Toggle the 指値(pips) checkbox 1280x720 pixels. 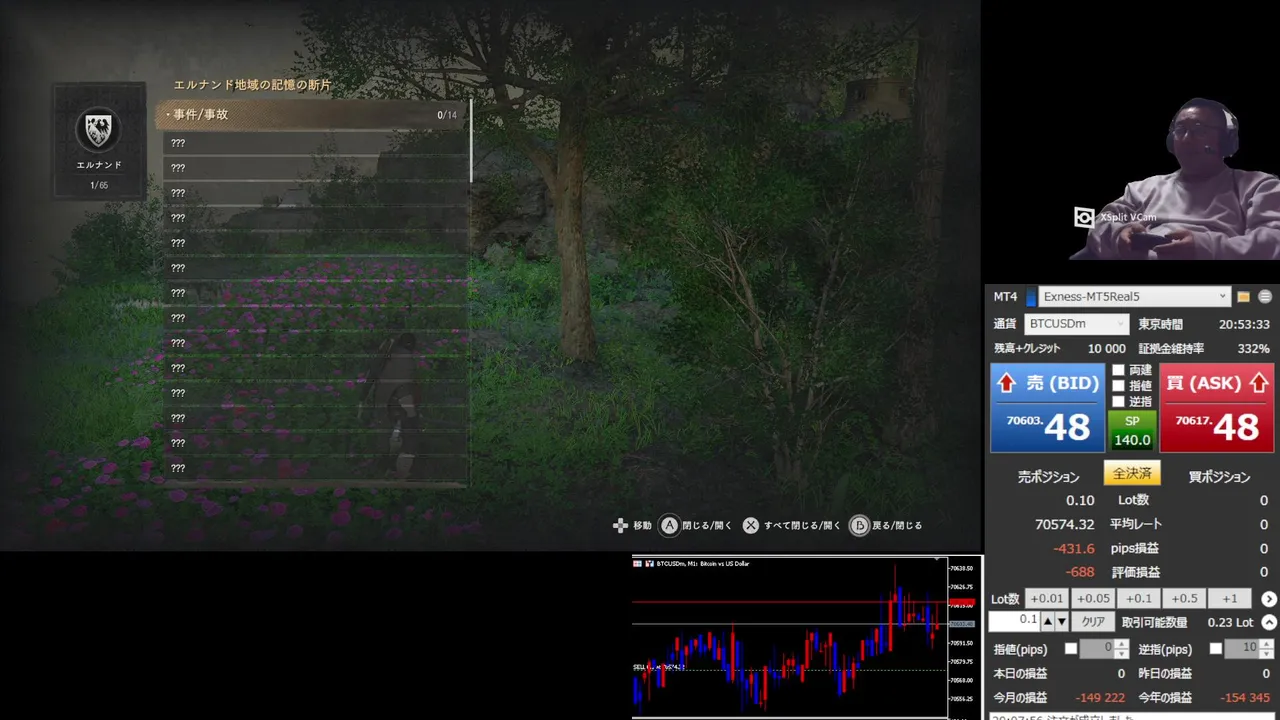1071,649
